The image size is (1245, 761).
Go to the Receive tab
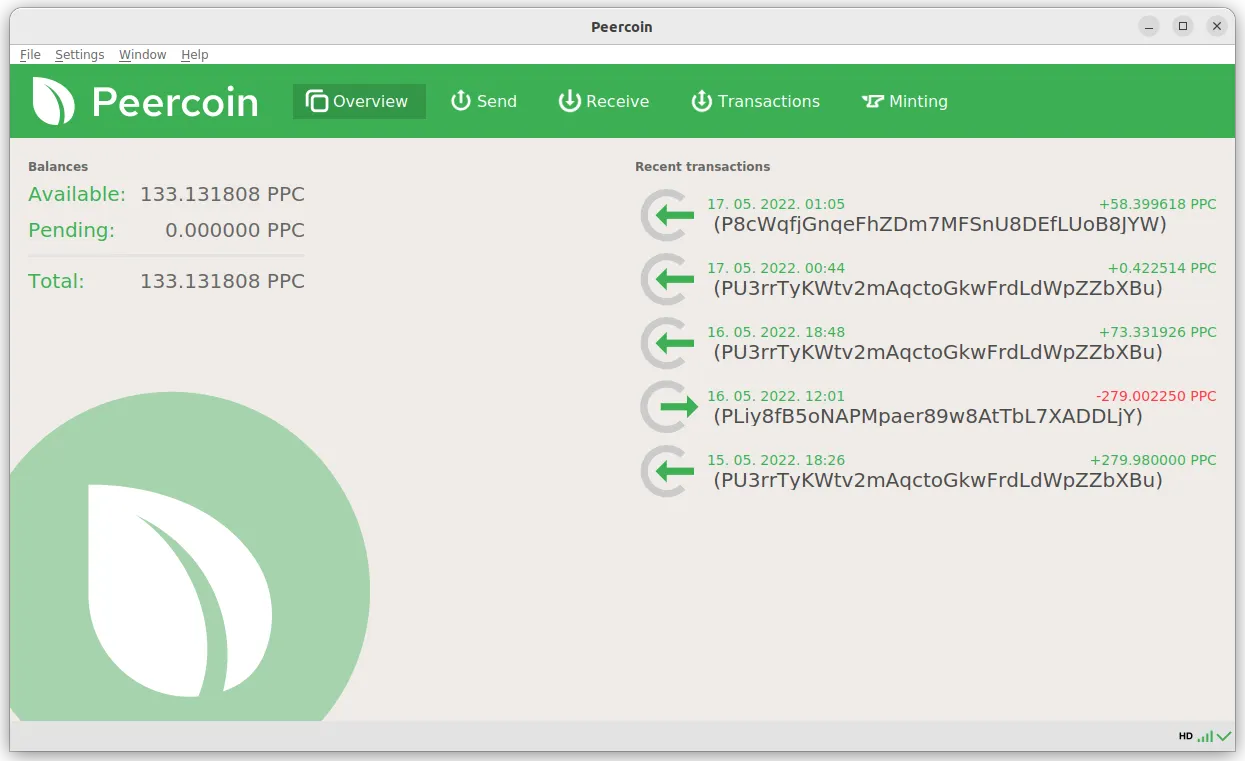pos(604,101)
